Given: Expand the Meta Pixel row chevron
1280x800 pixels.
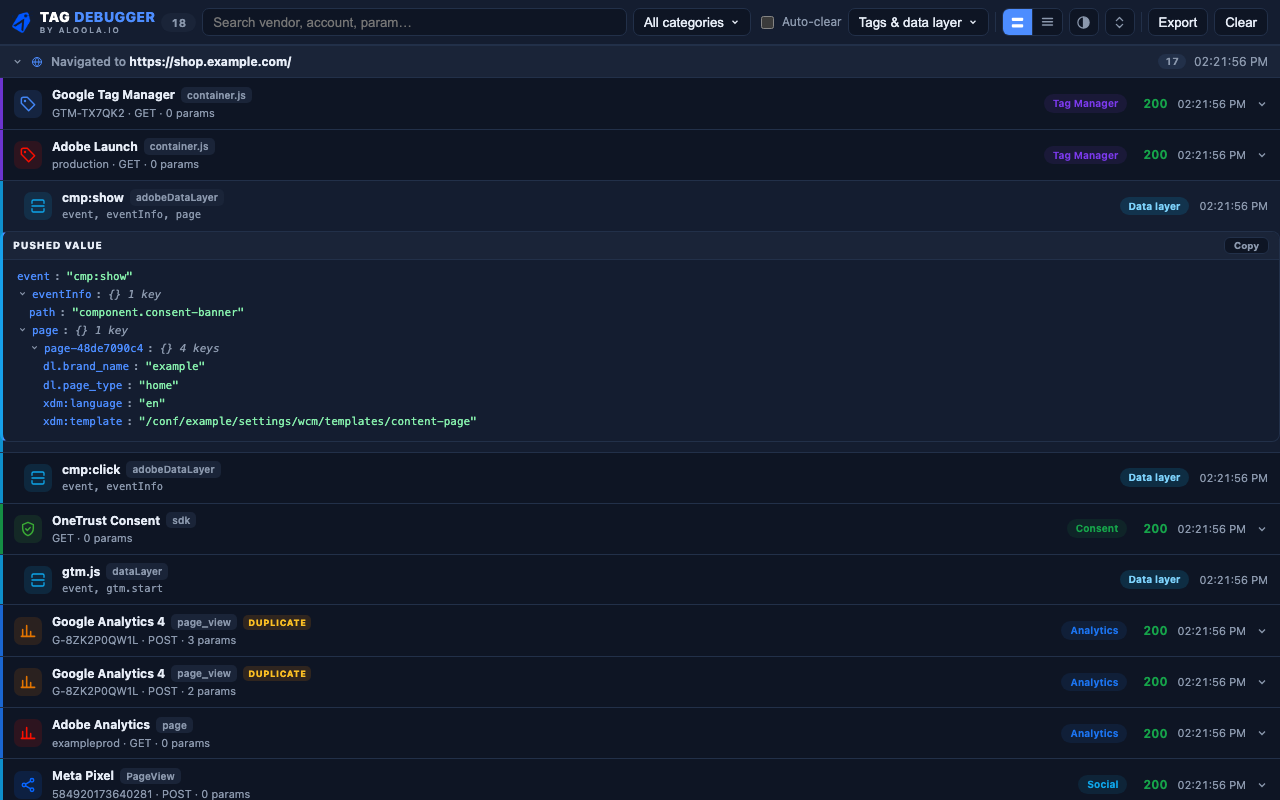Looking at the screenshot, I should click(x=1262, y=785).
